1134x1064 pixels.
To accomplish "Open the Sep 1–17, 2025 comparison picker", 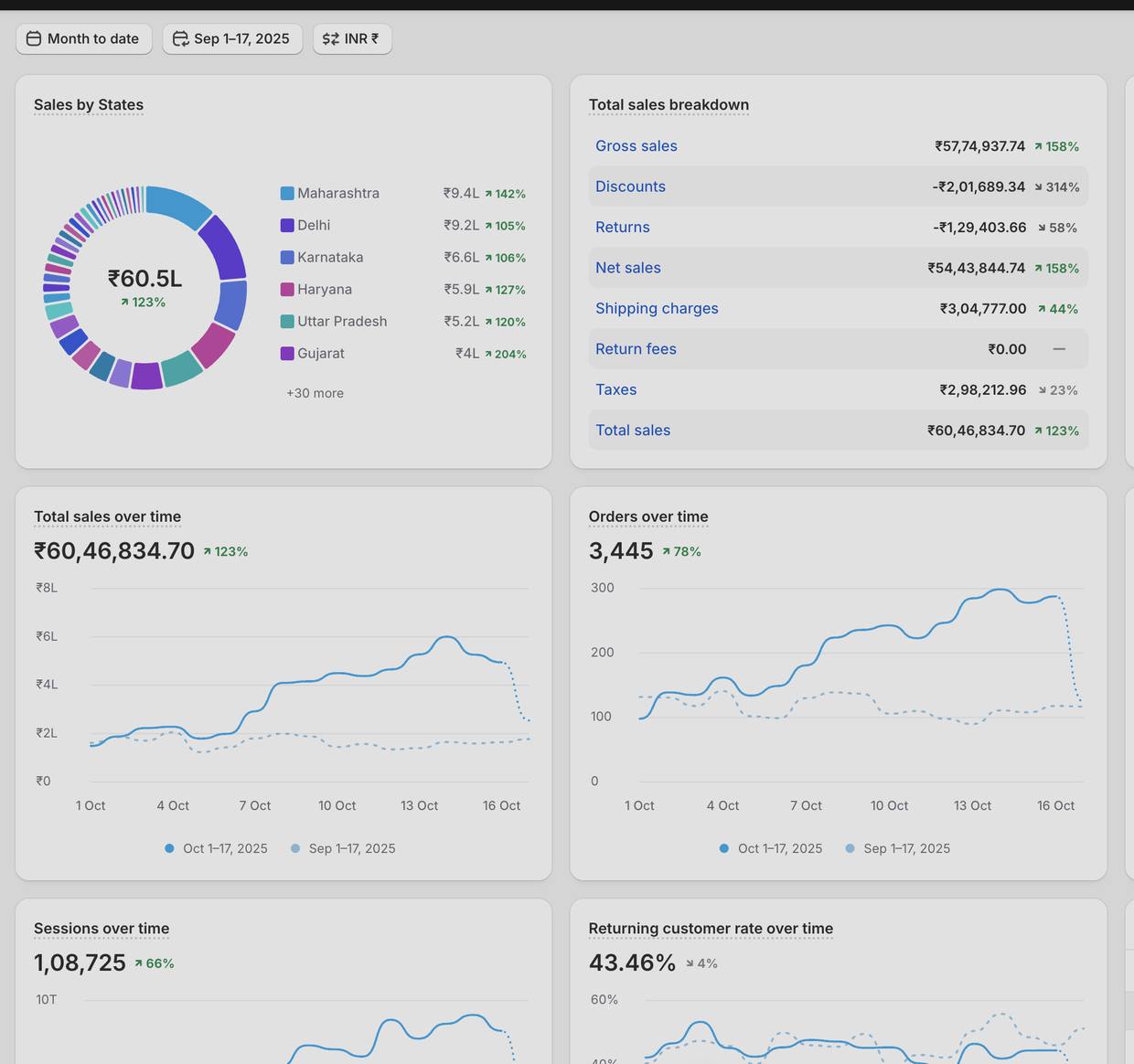I will tap(232, 39).
